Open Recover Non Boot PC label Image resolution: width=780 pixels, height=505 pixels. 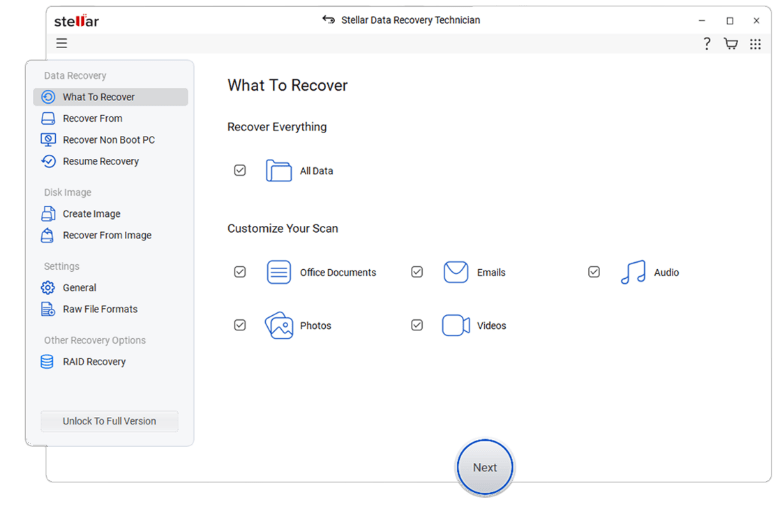(109, 140)
